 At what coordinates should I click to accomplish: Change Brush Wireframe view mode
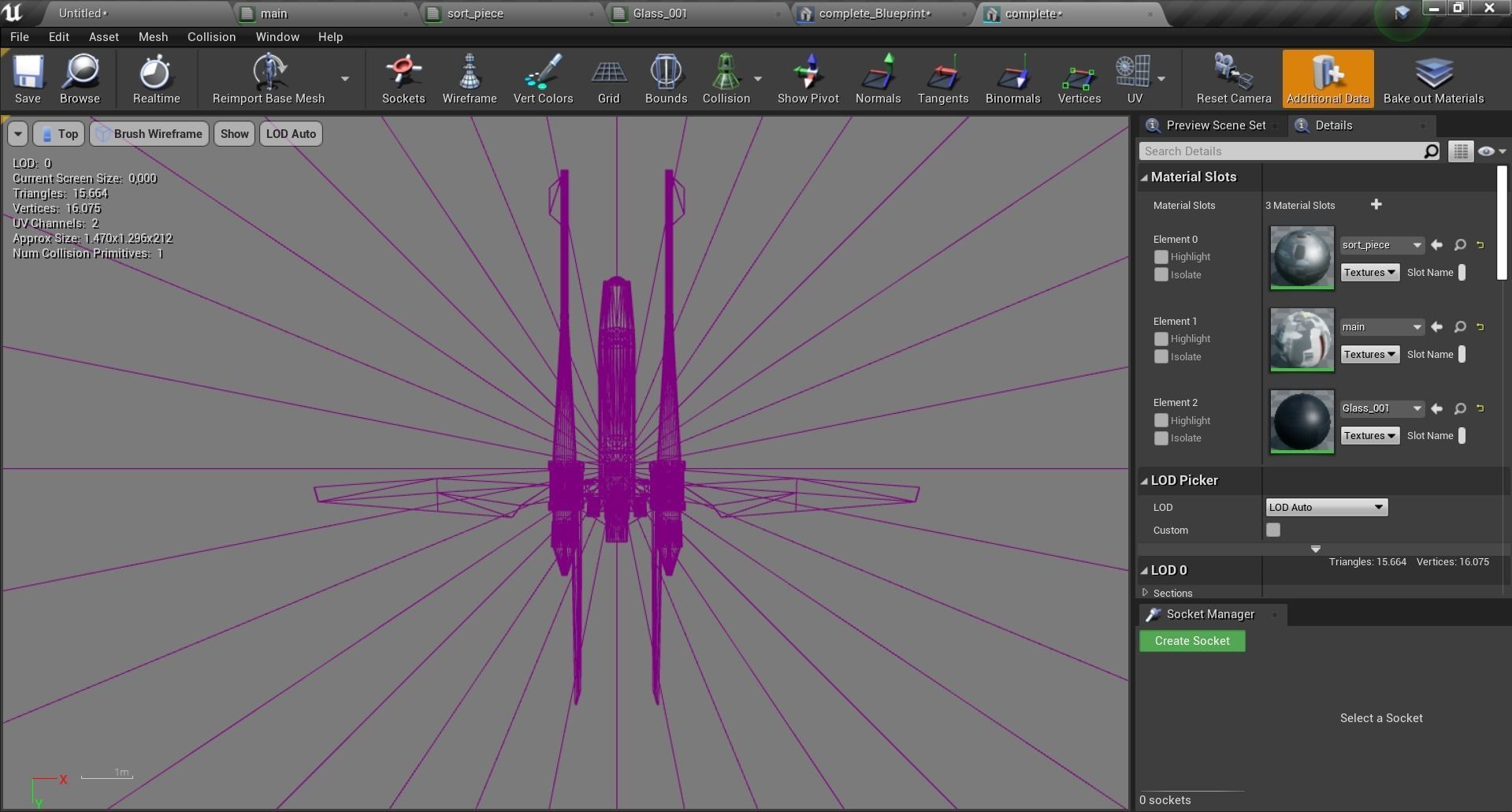150,134
